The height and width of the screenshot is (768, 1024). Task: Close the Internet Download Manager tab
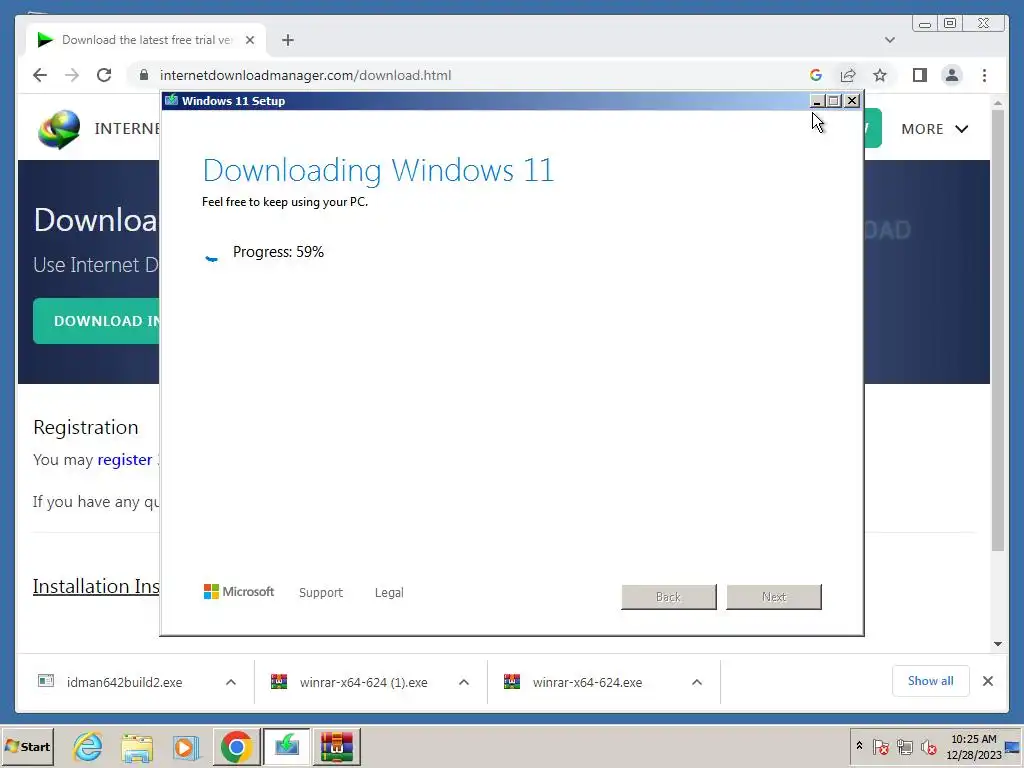249,40
